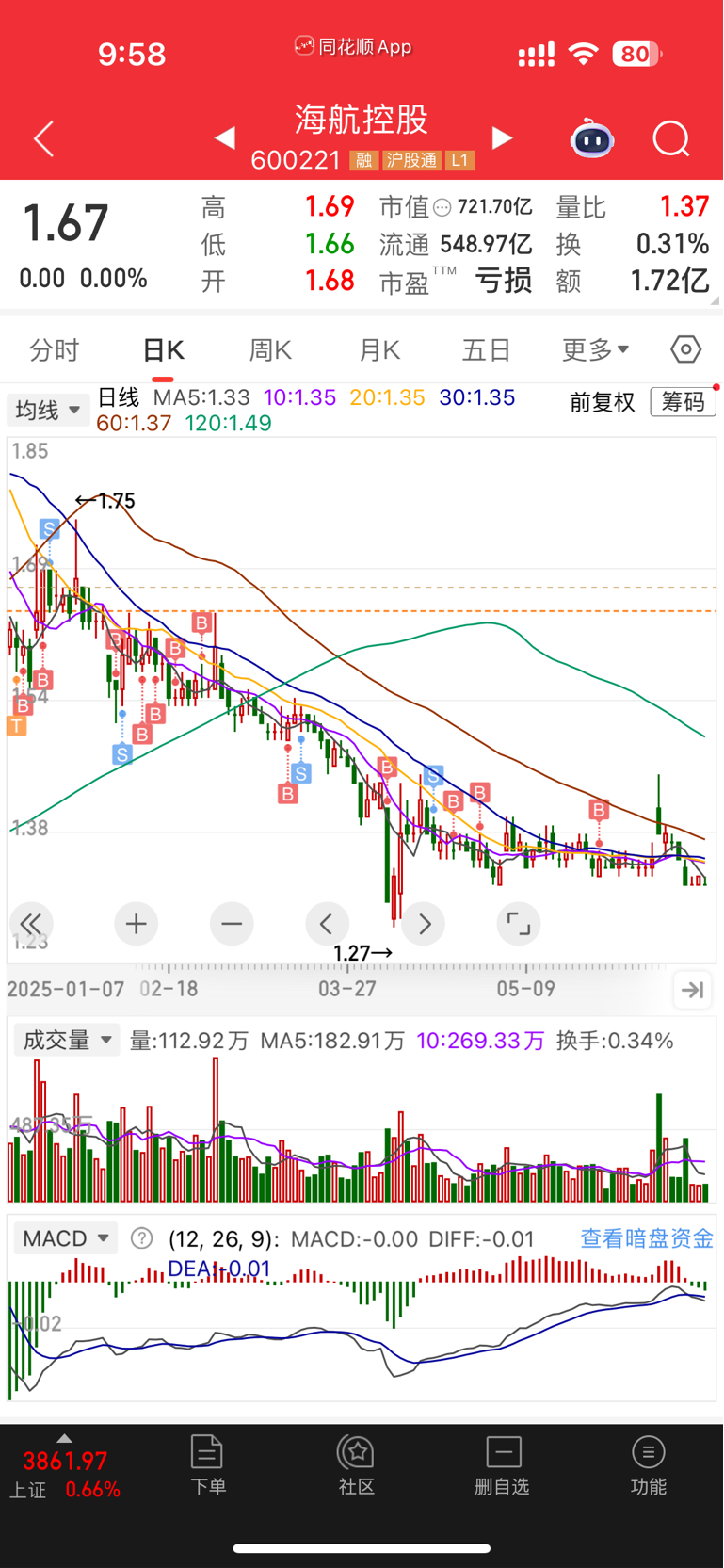724x1568 pixels.
Task: Tap 市盈 TTM 亏损 value
Action: tap(504, 281)
